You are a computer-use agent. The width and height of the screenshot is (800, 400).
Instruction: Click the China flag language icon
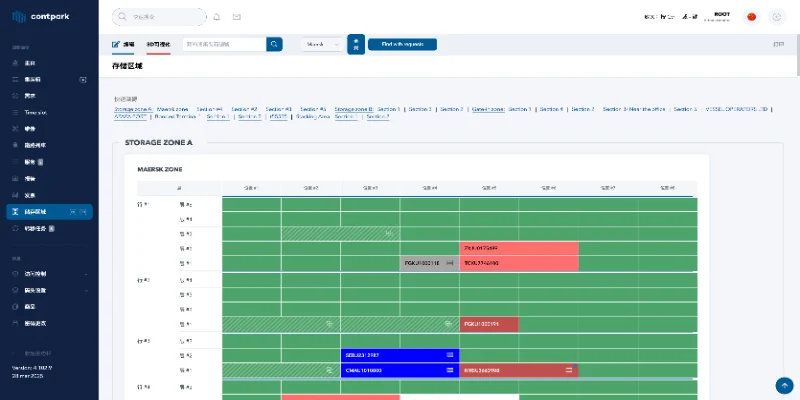point(751,17)
